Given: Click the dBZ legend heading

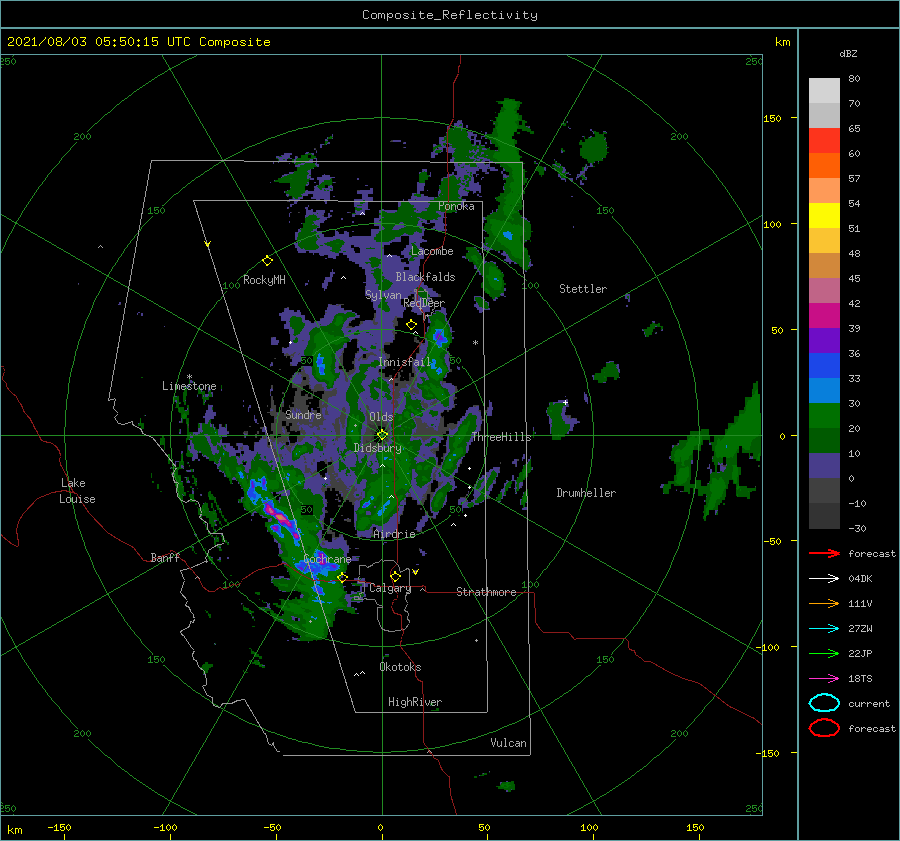Looking at the screenshot, I should tap(848, 54).
